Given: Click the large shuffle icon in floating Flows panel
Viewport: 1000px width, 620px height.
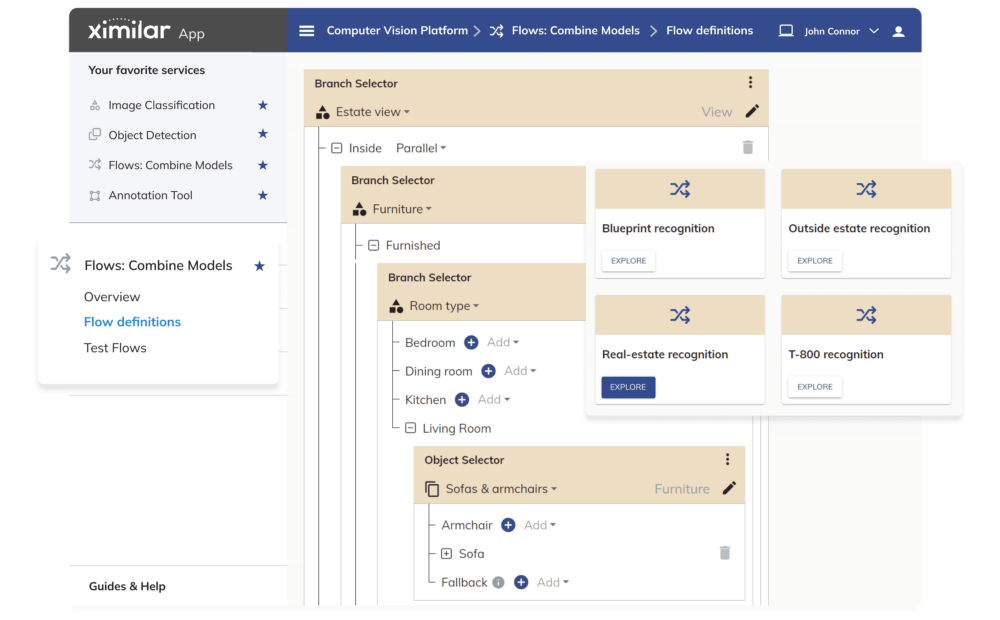Looking at the screenshot, I should [x=61, y=263].
